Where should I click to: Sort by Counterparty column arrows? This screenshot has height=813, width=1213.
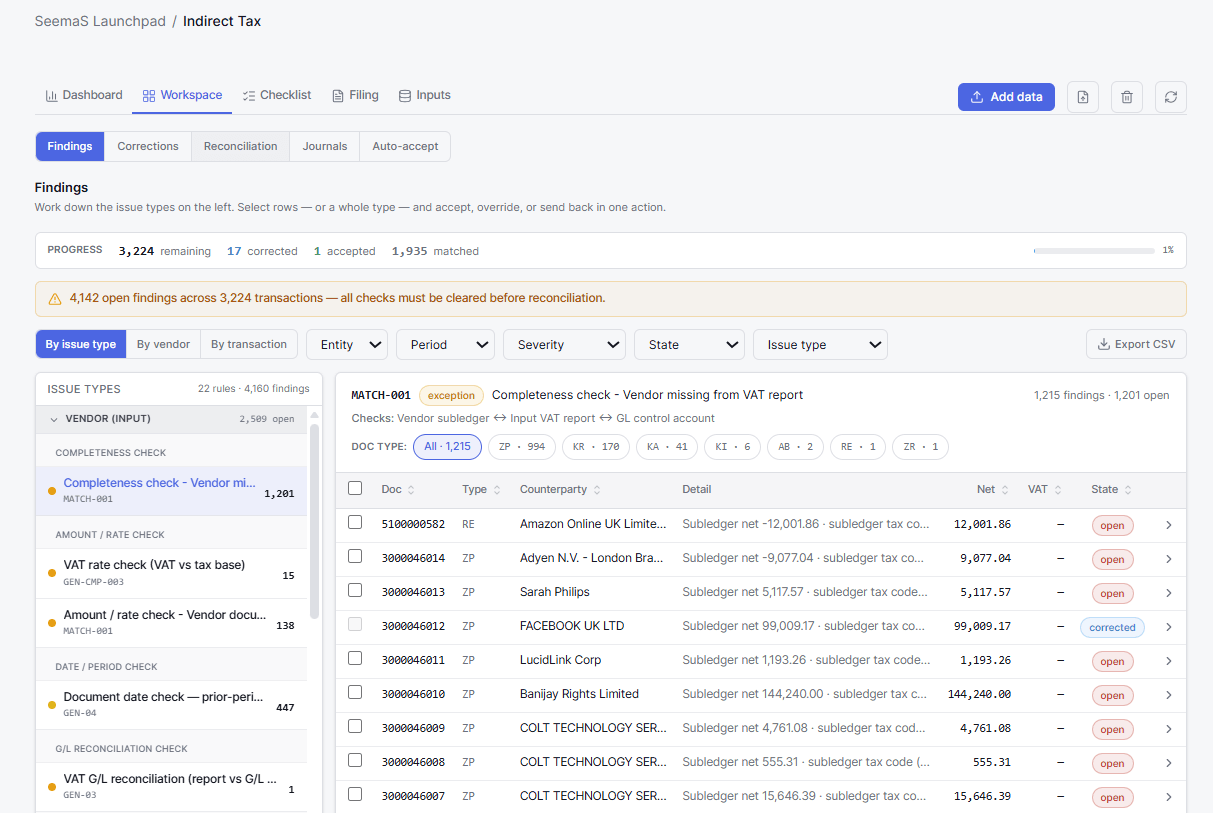click(597, 490)
